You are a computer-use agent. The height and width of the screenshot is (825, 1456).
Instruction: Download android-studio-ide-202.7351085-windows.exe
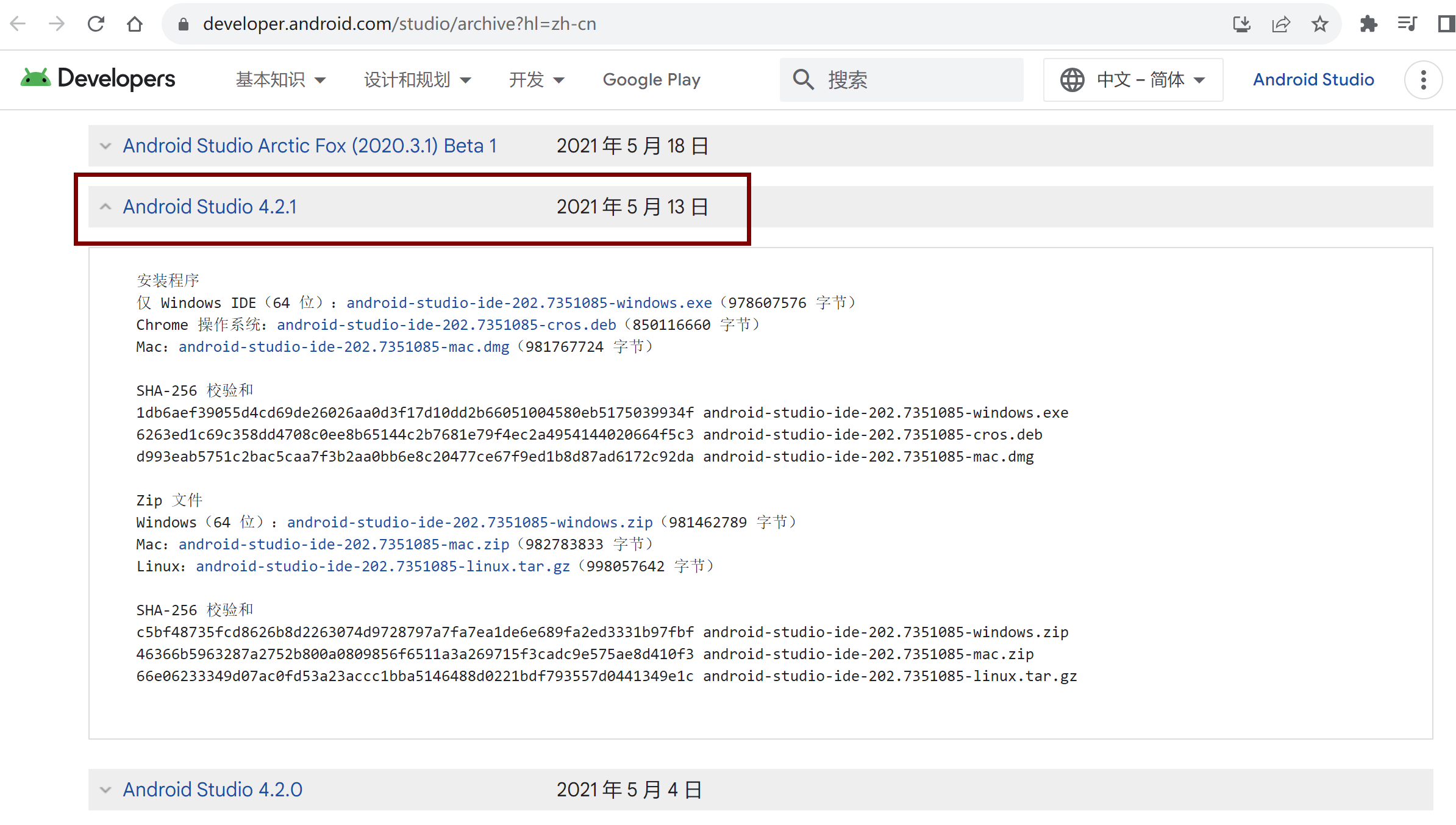click(529, 303)
